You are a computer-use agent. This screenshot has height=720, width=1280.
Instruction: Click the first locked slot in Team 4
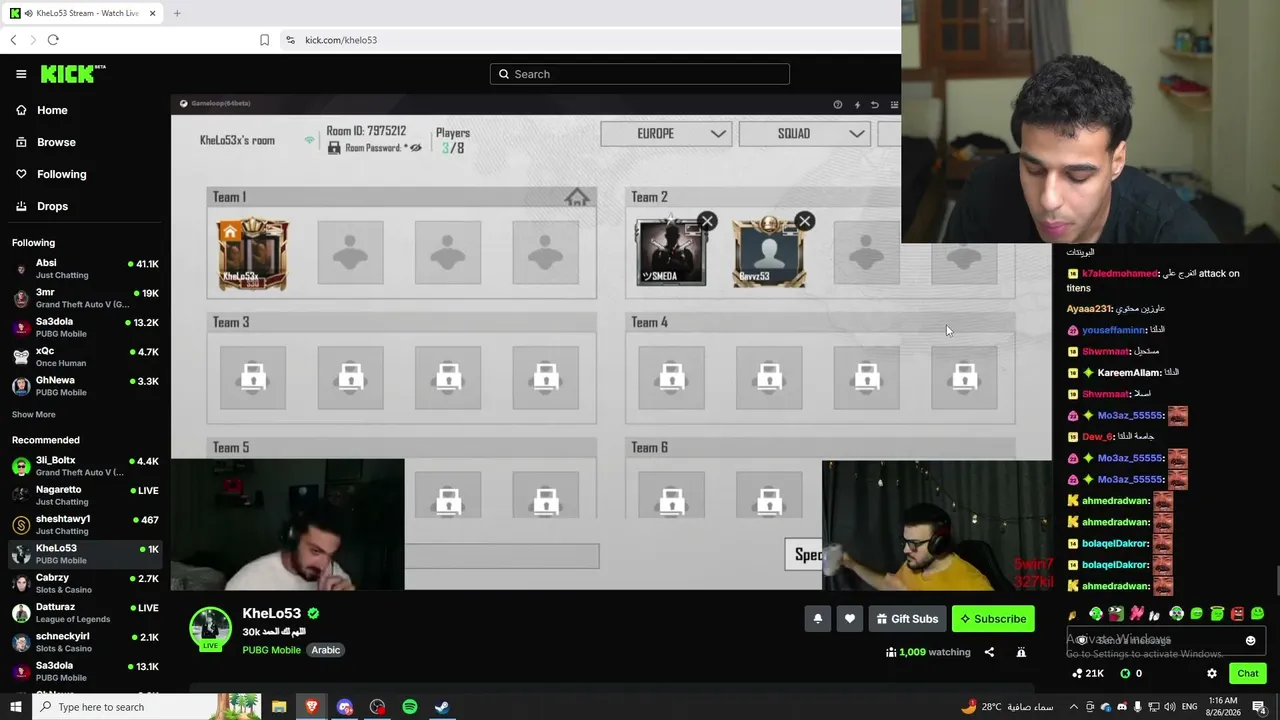[x=671, y=377]
